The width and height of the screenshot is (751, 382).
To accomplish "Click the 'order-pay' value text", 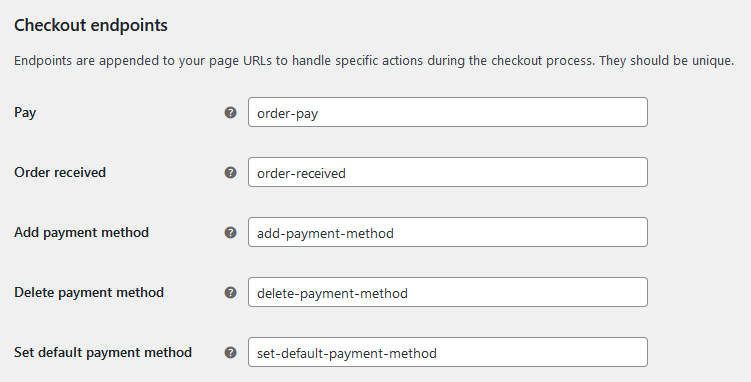I will click(287, 113).
